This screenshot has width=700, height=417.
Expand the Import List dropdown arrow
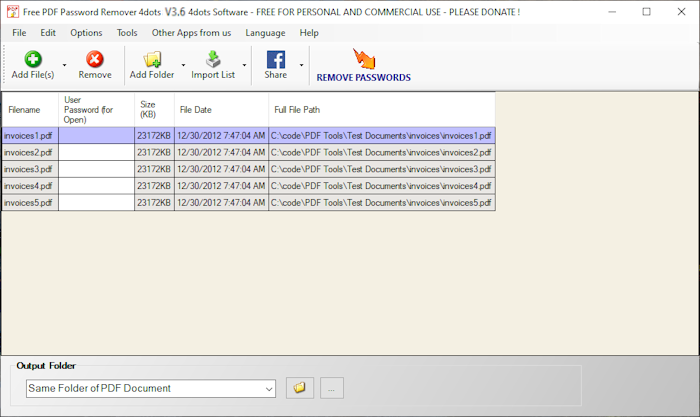pyautogui.click(x=245, y=66)
